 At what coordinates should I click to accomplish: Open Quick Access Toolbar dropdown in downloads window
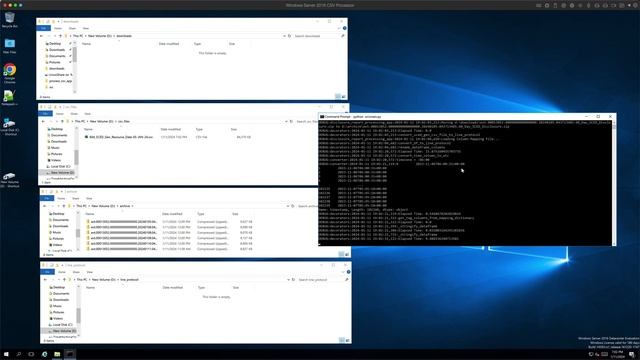[x=58, y=21]
